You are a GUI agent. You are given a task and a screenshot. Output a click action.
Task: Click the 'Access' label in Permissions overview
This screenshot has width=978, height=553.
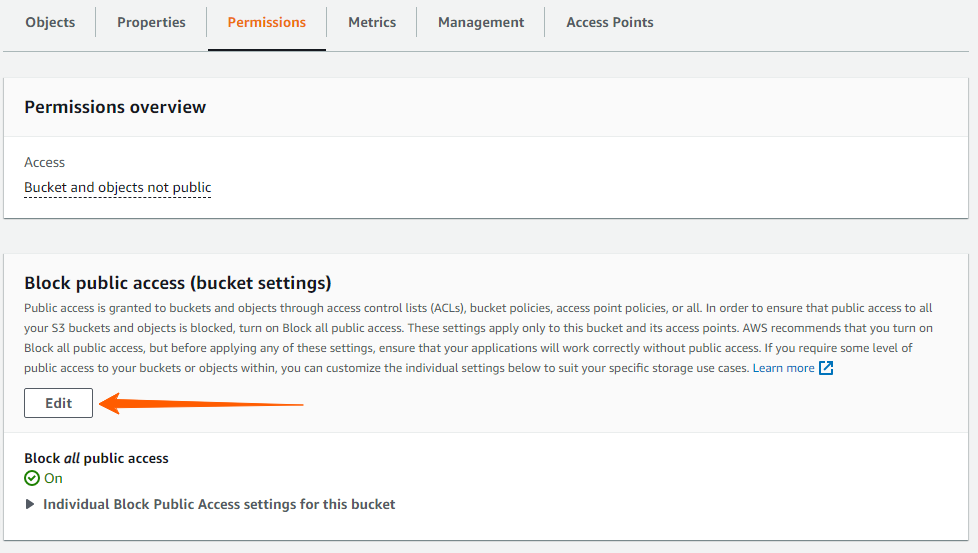tap(44, 162)
